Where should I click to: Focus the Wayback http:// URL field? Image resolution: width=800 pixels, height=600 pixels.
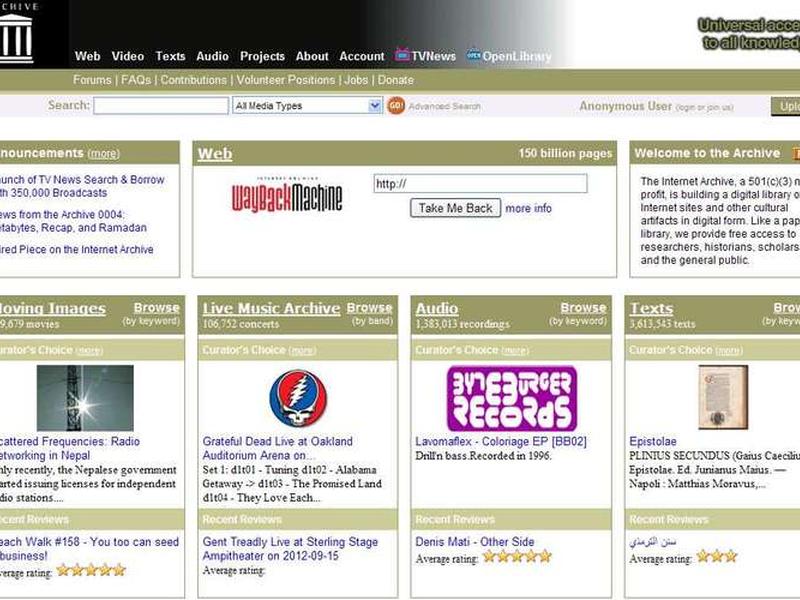480,184
